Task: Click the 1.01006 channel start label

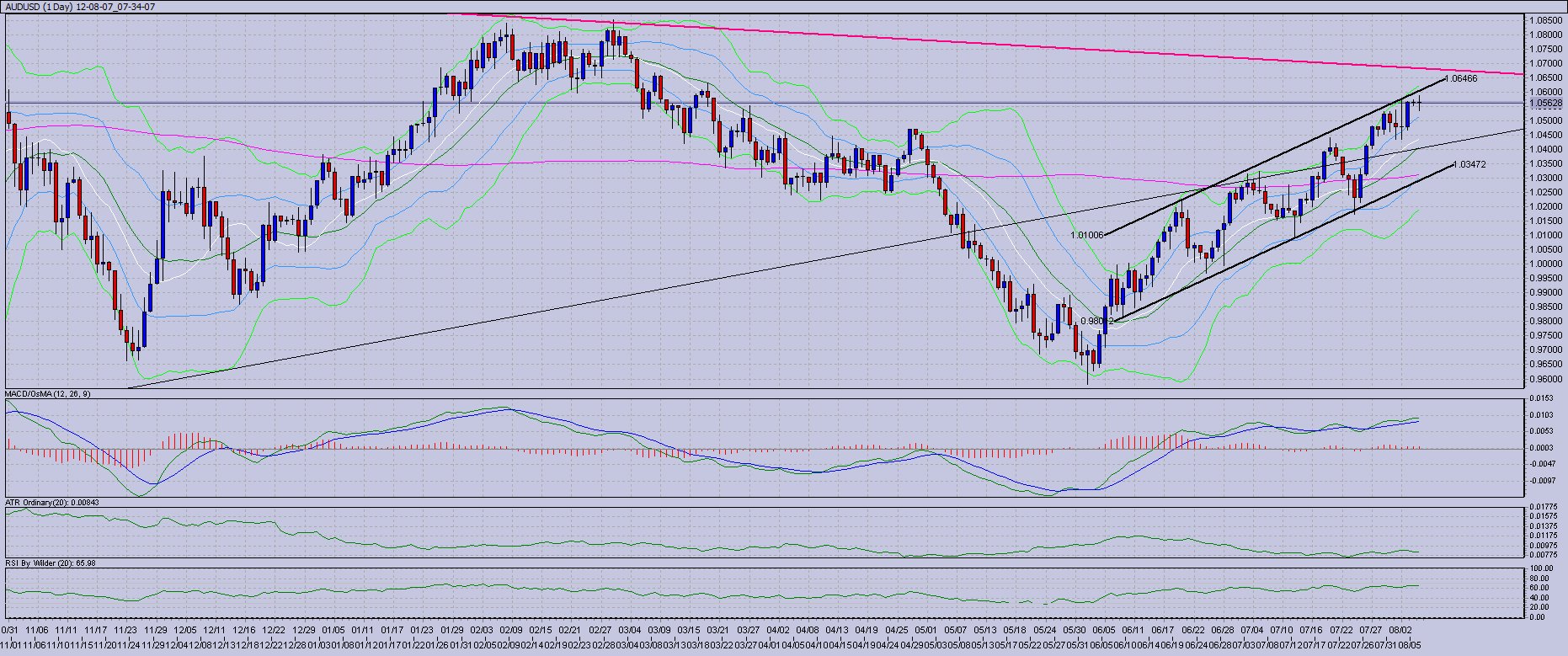Action: click(x=1086, y=236)
